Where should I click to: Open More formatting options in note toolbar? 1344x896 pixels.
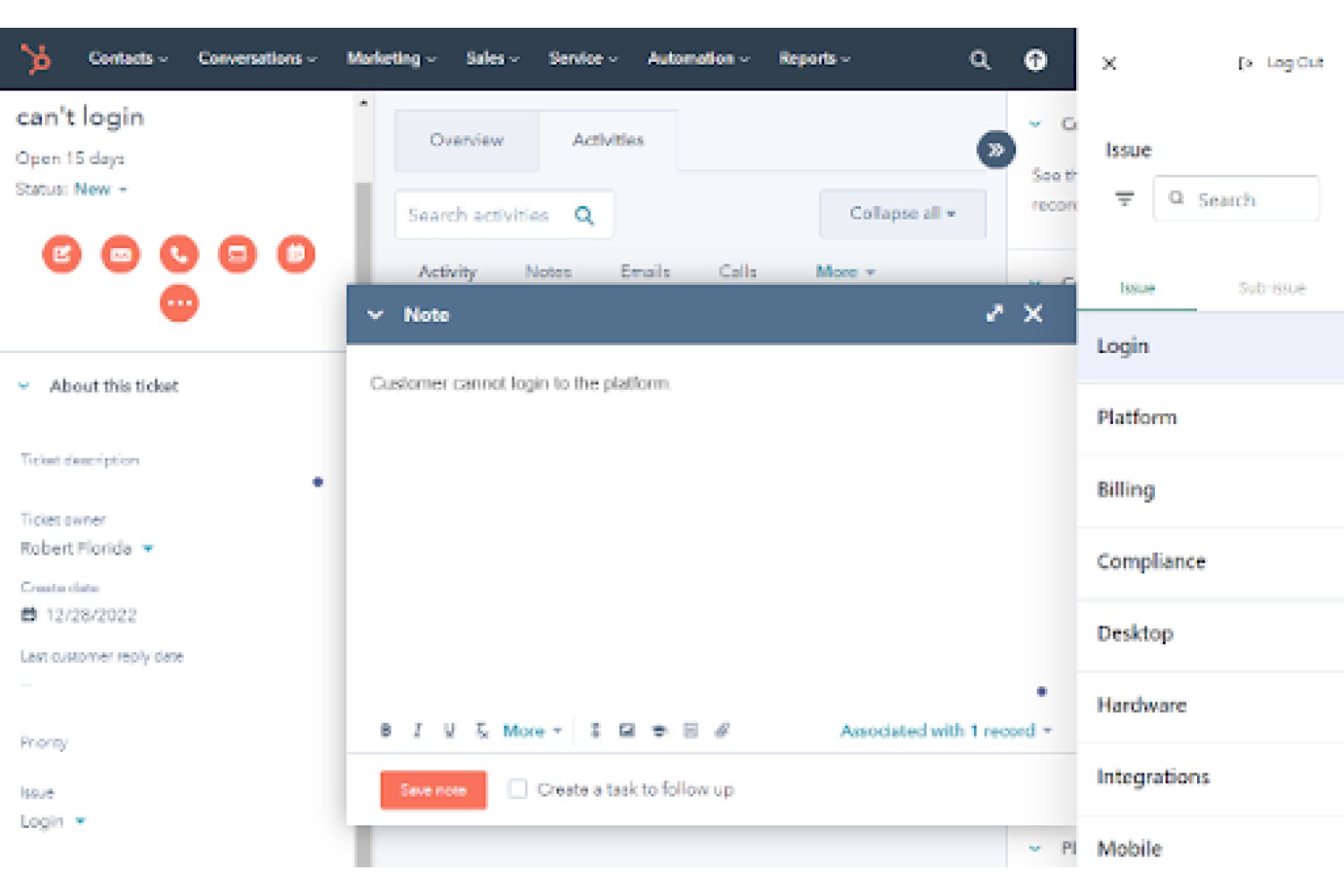click(532, 730)
